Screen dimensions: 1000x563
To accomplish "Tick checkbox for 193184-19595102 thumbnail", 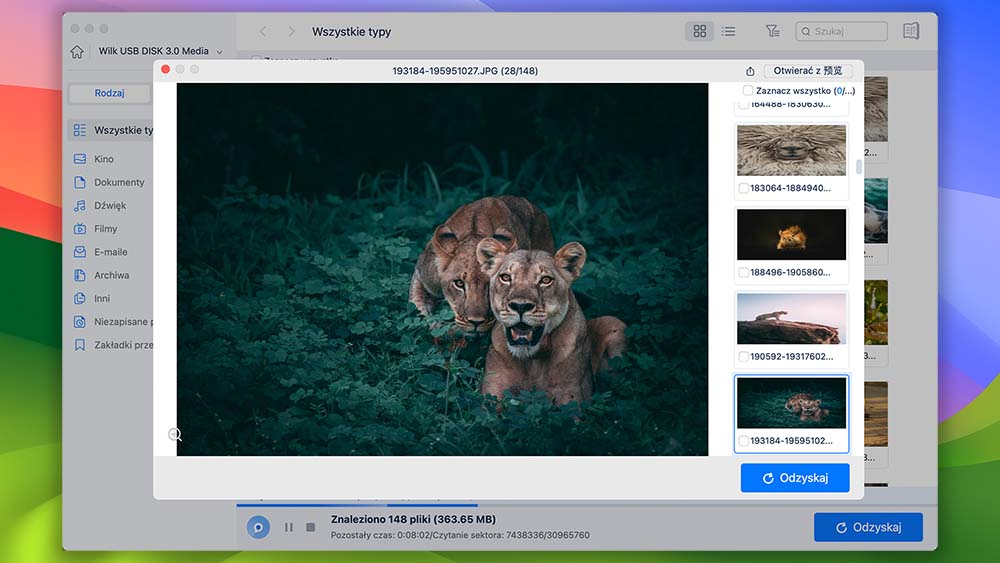I will click(x=743, y=441).
